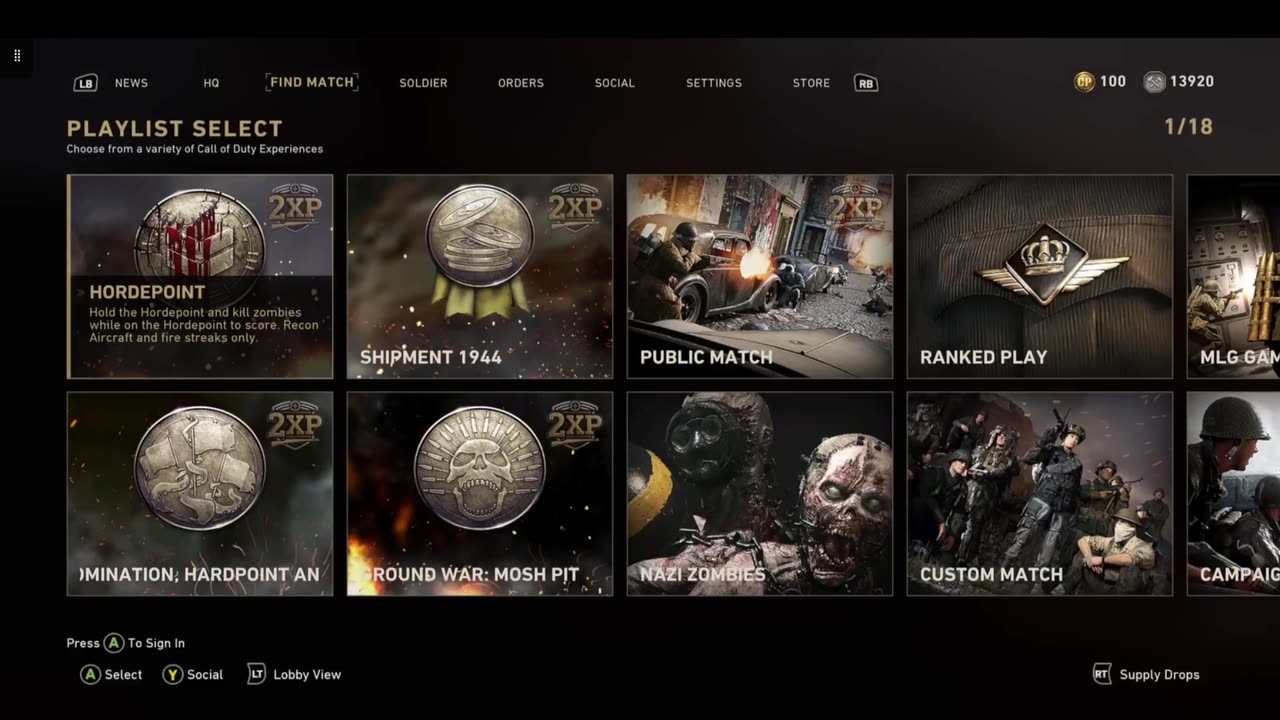This screenshot has width=1280, height=720.
Task: Click the PLAYLIST SELECT heading
Action: (x=175, y=128)
